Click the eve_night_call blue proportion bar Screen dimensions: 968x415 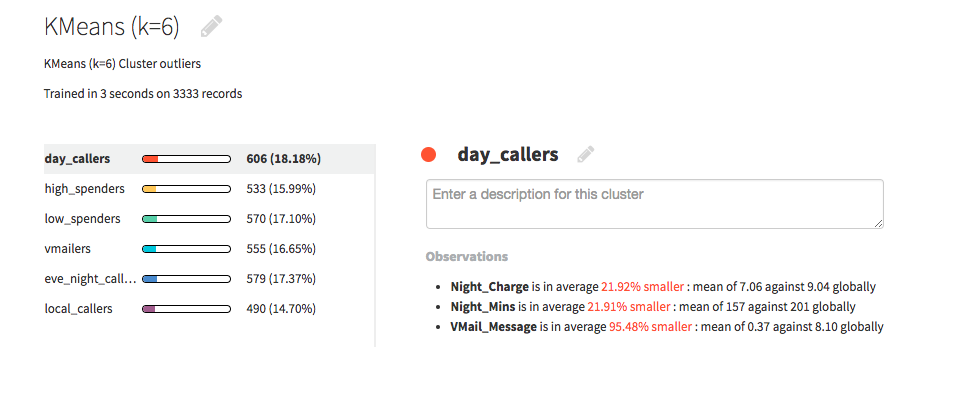coord(186,279)
